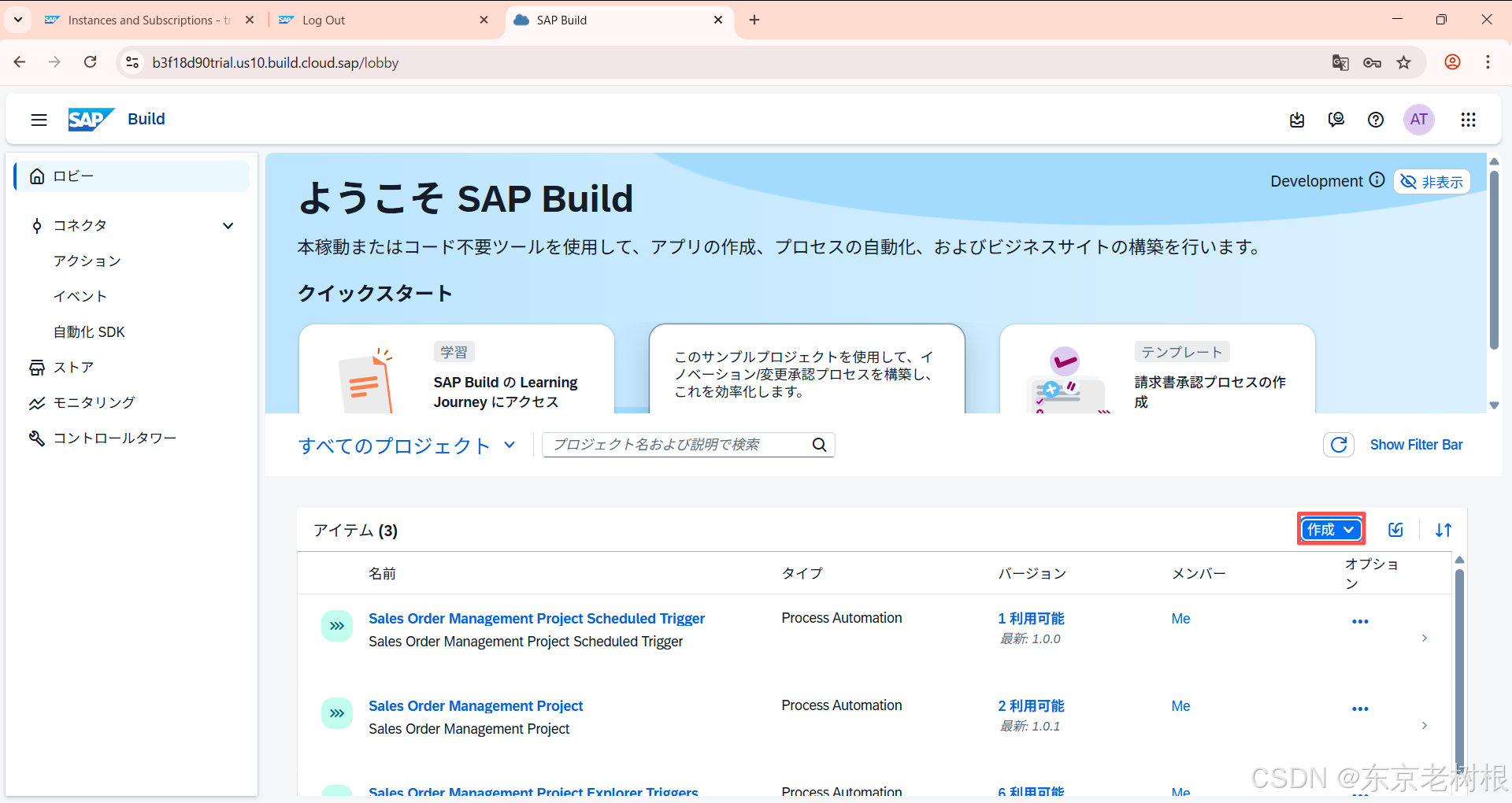Click Show Filter Bar
The image size is (1512, 803).
pyautogui.click(x=1416, y=445)
